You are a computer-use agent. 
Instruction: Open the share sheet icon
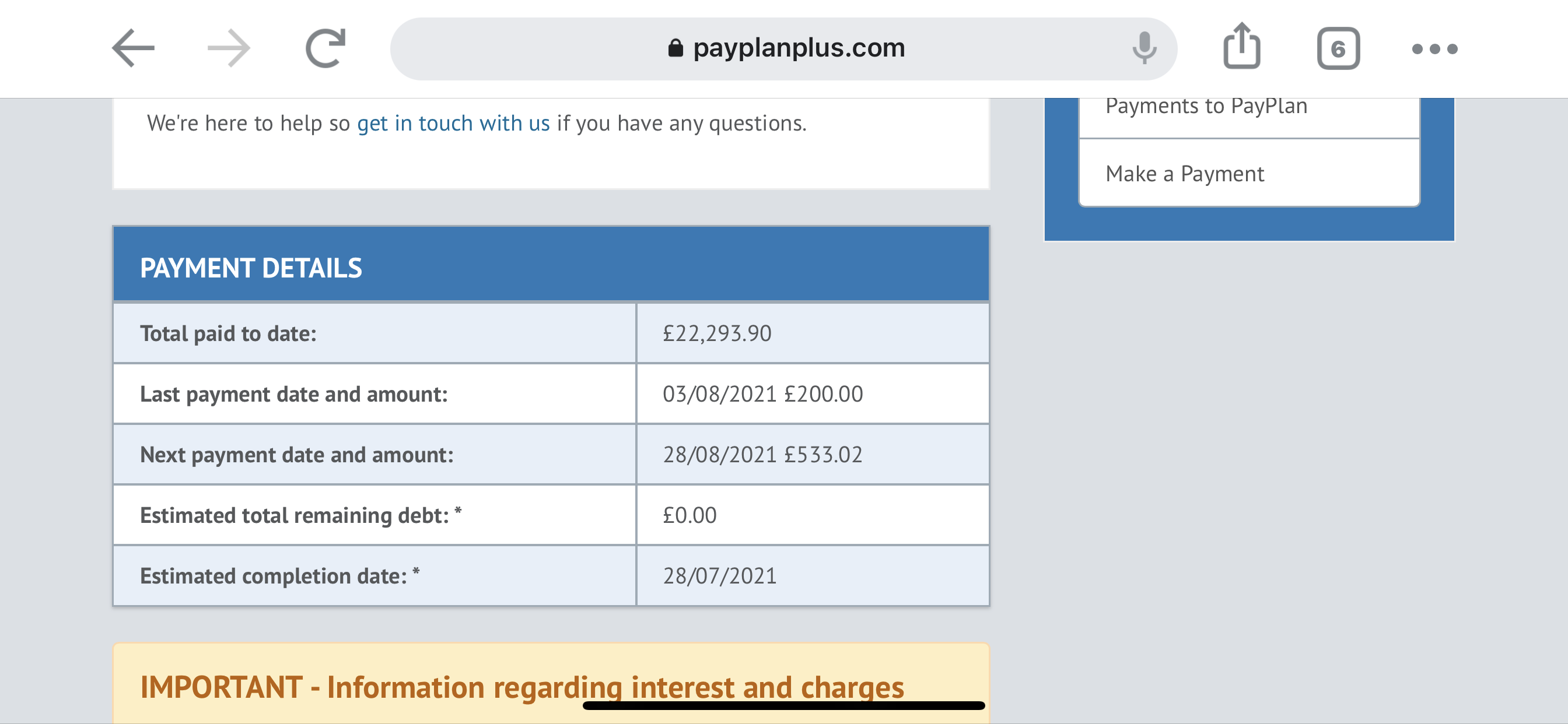click(1241, 45)
